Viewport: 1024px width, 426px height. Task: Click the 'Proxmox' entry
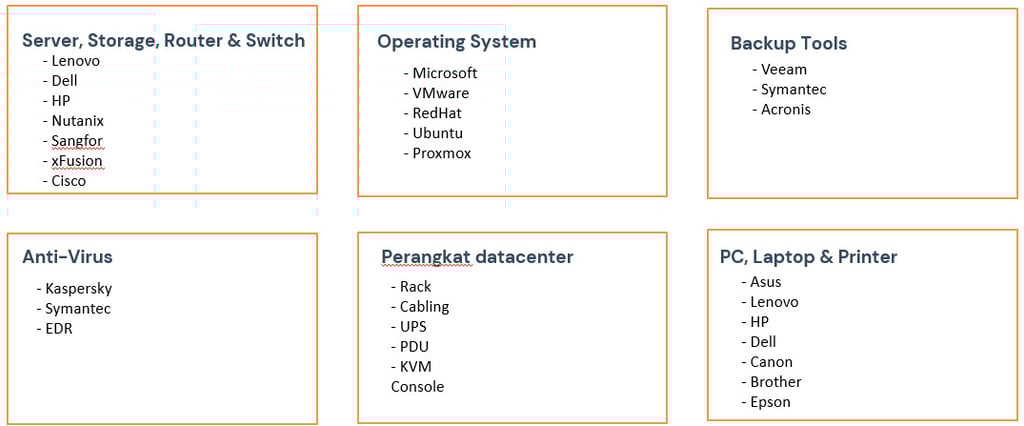pyautogui.click(x=441, y=153)
